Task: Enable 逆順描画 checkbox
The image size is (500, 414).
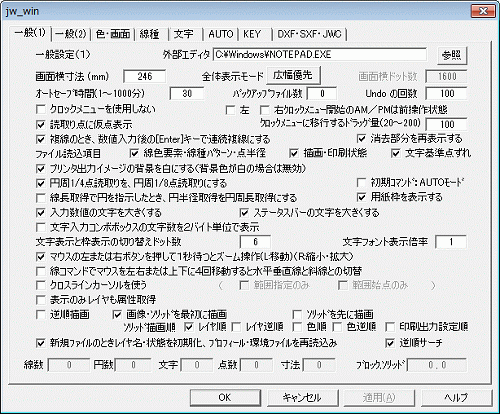Action: 41,314
